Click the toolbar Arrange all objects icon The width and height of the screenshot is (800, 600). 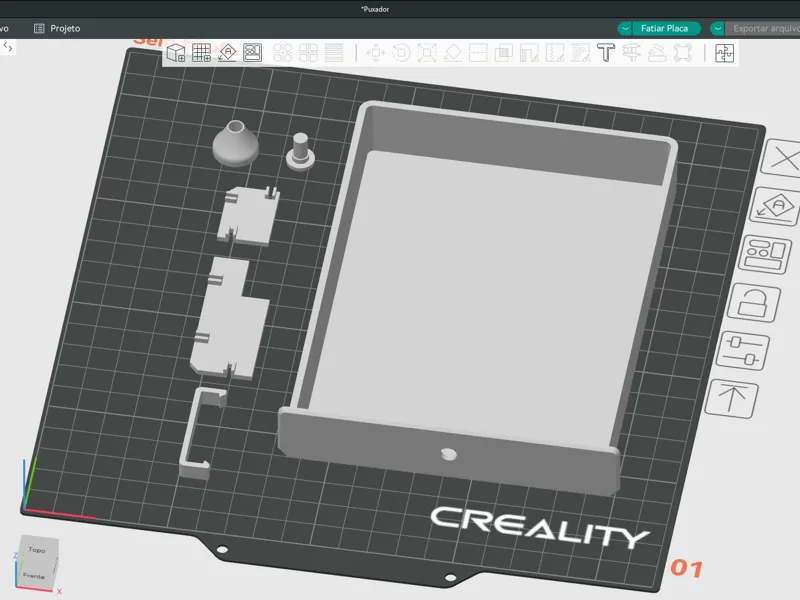point(253,53)
